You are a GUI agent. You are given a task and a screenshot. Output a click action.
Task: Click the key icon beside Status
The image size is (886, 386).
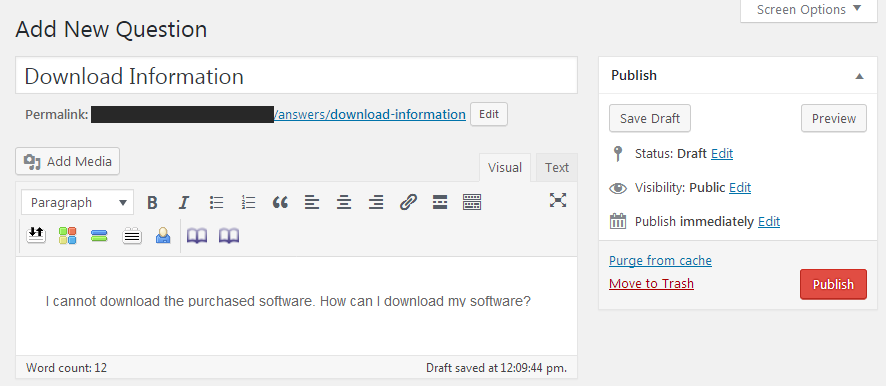coord(618,154)
